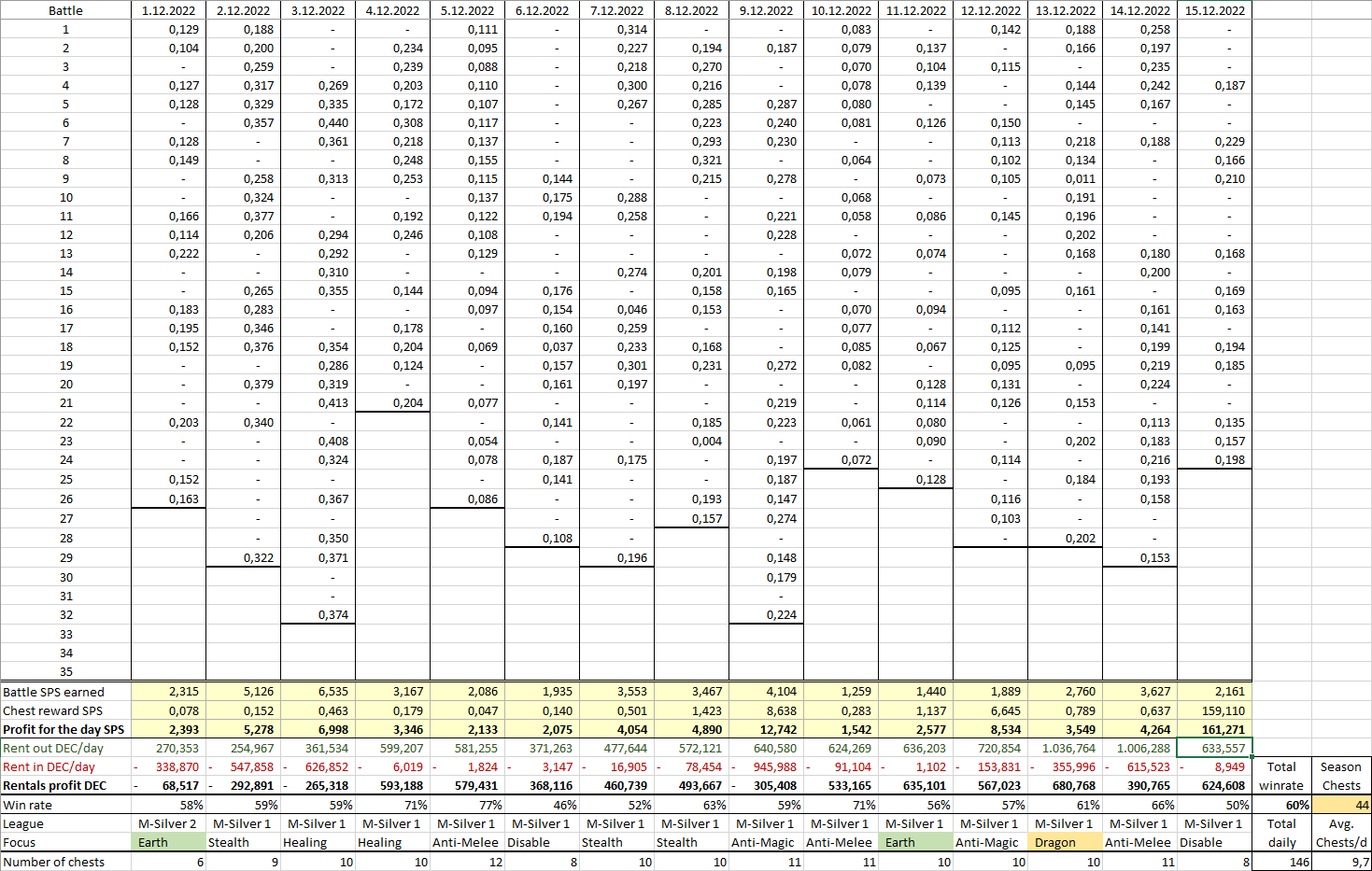Select battle 18 value 0,037
1372x871 pixels.
point(542,346)
